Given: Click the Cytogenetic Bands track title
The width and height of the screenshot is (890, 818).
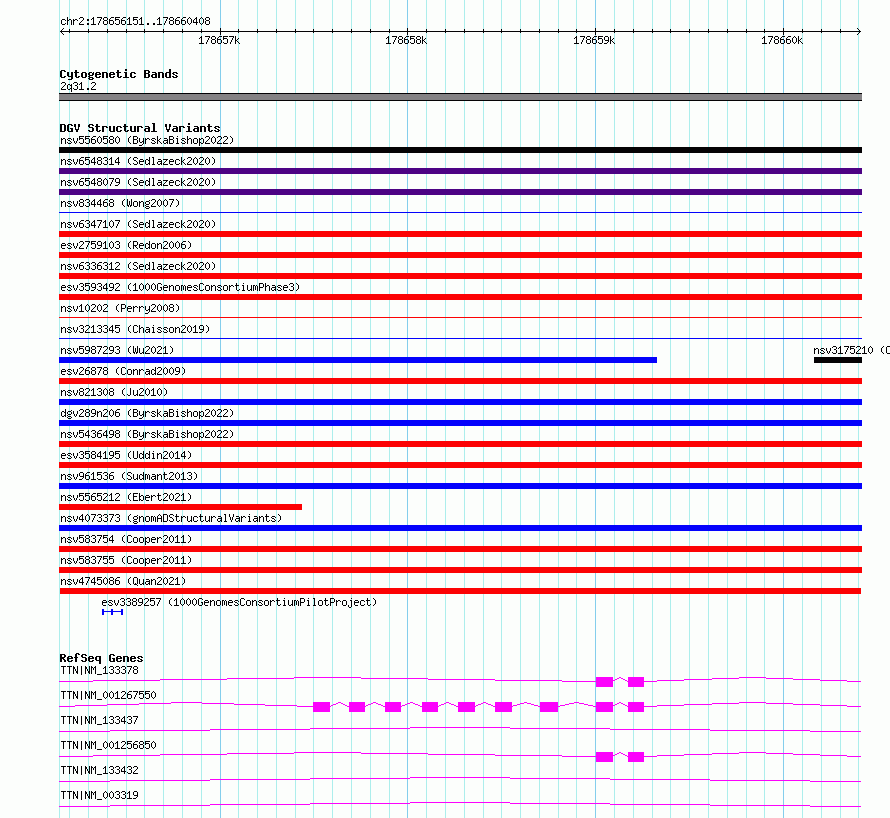Looking at the screenshot, I should pos(119,74).
